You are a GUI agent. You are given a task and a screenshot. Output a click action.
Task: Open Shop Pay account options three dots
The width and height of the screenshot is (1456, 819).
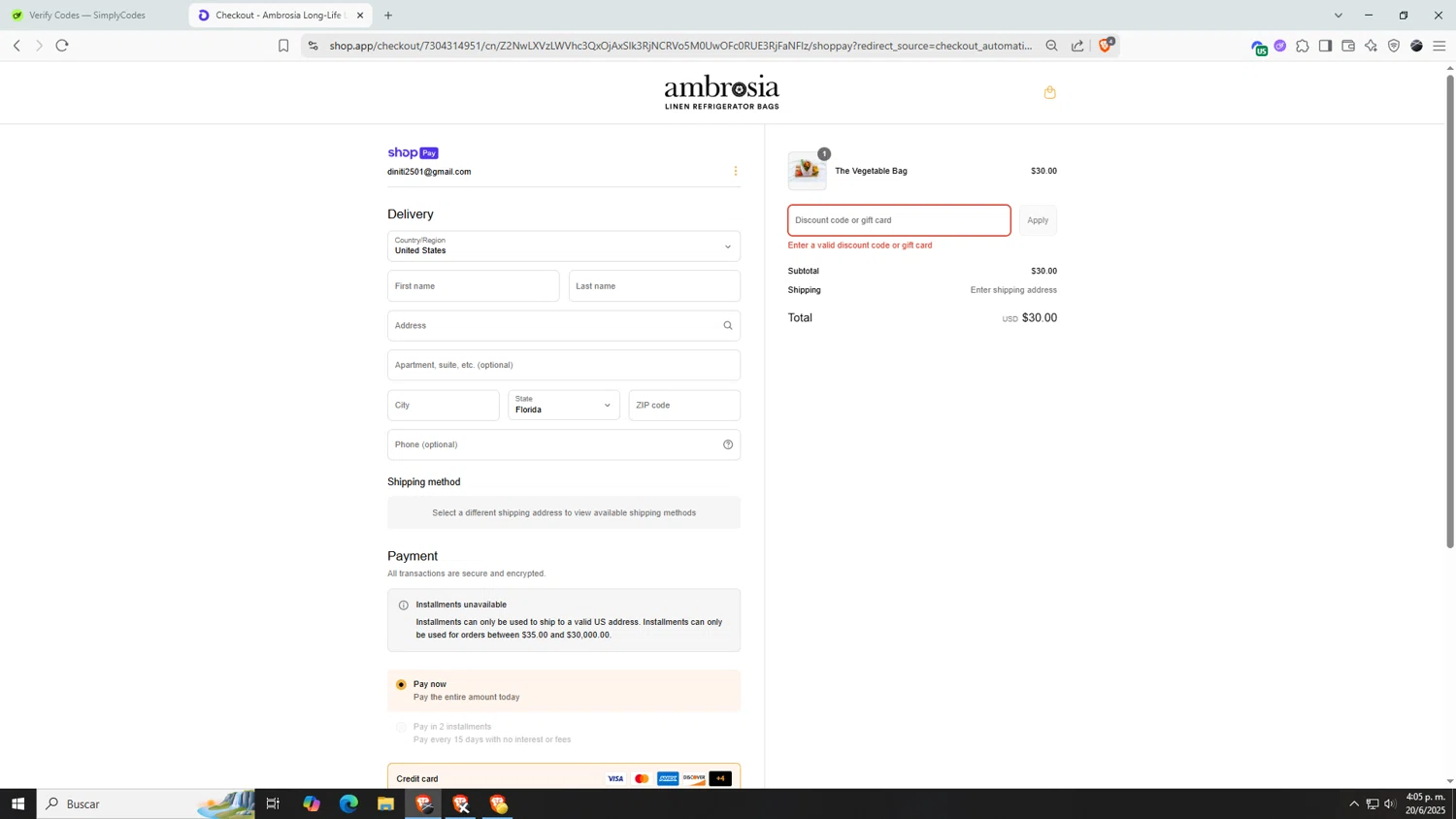(x=736, y=171)
